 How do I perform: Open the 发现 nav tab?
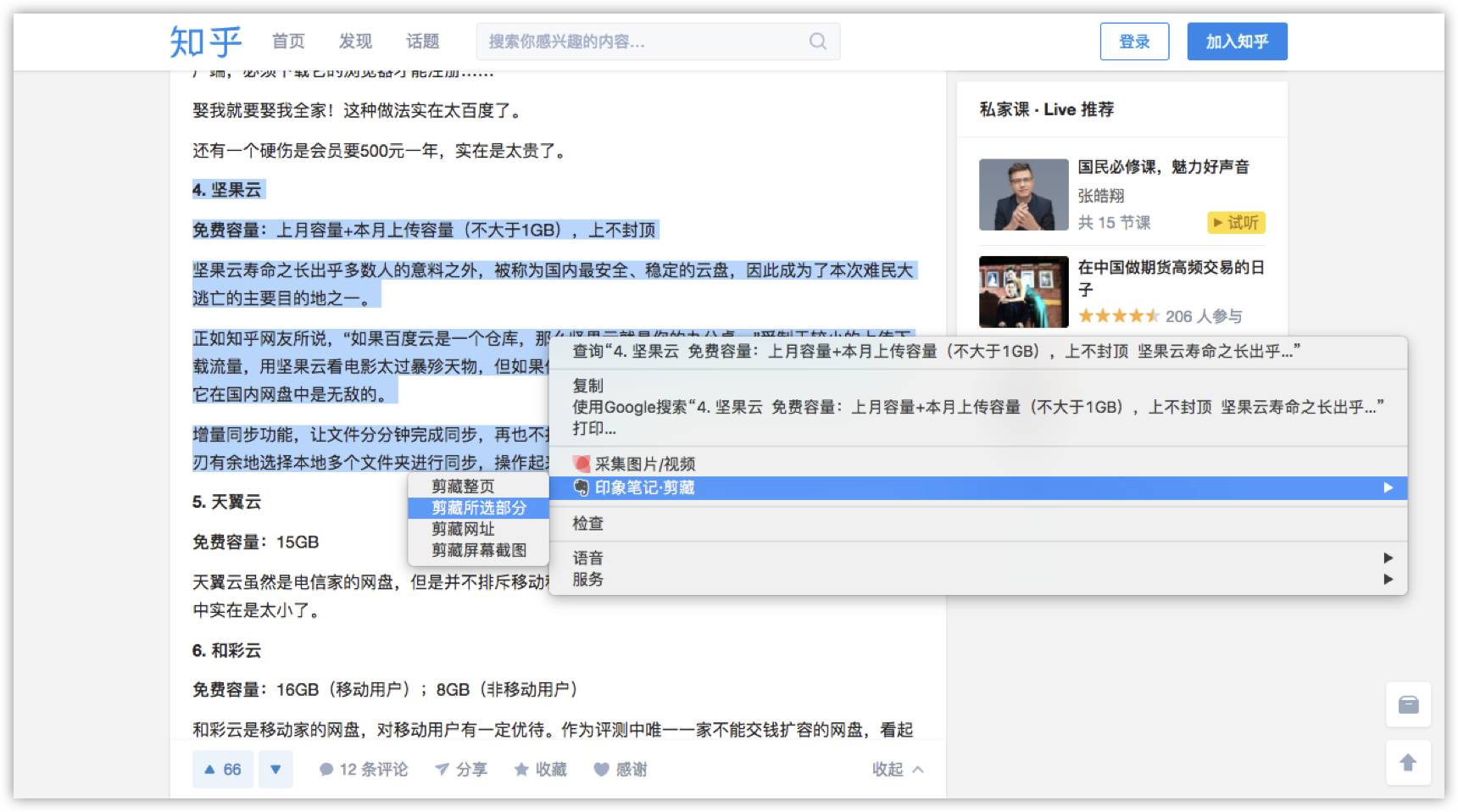point(355,41)
